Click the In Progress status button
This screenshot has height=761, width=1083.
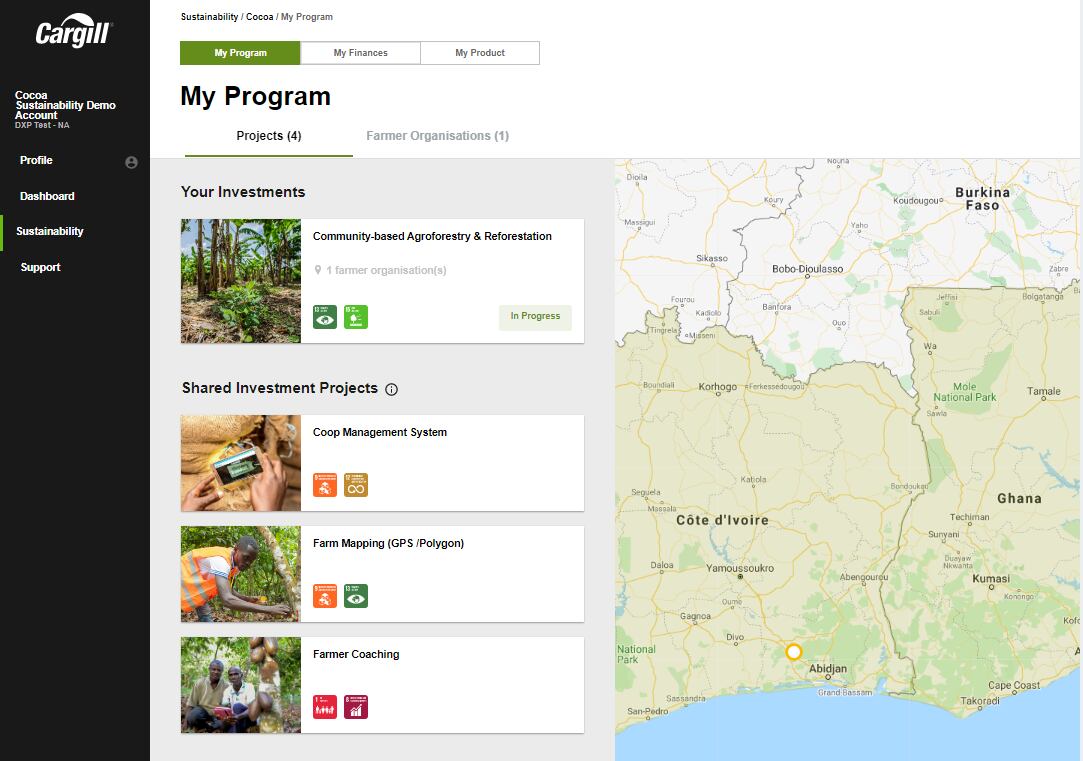535,316
